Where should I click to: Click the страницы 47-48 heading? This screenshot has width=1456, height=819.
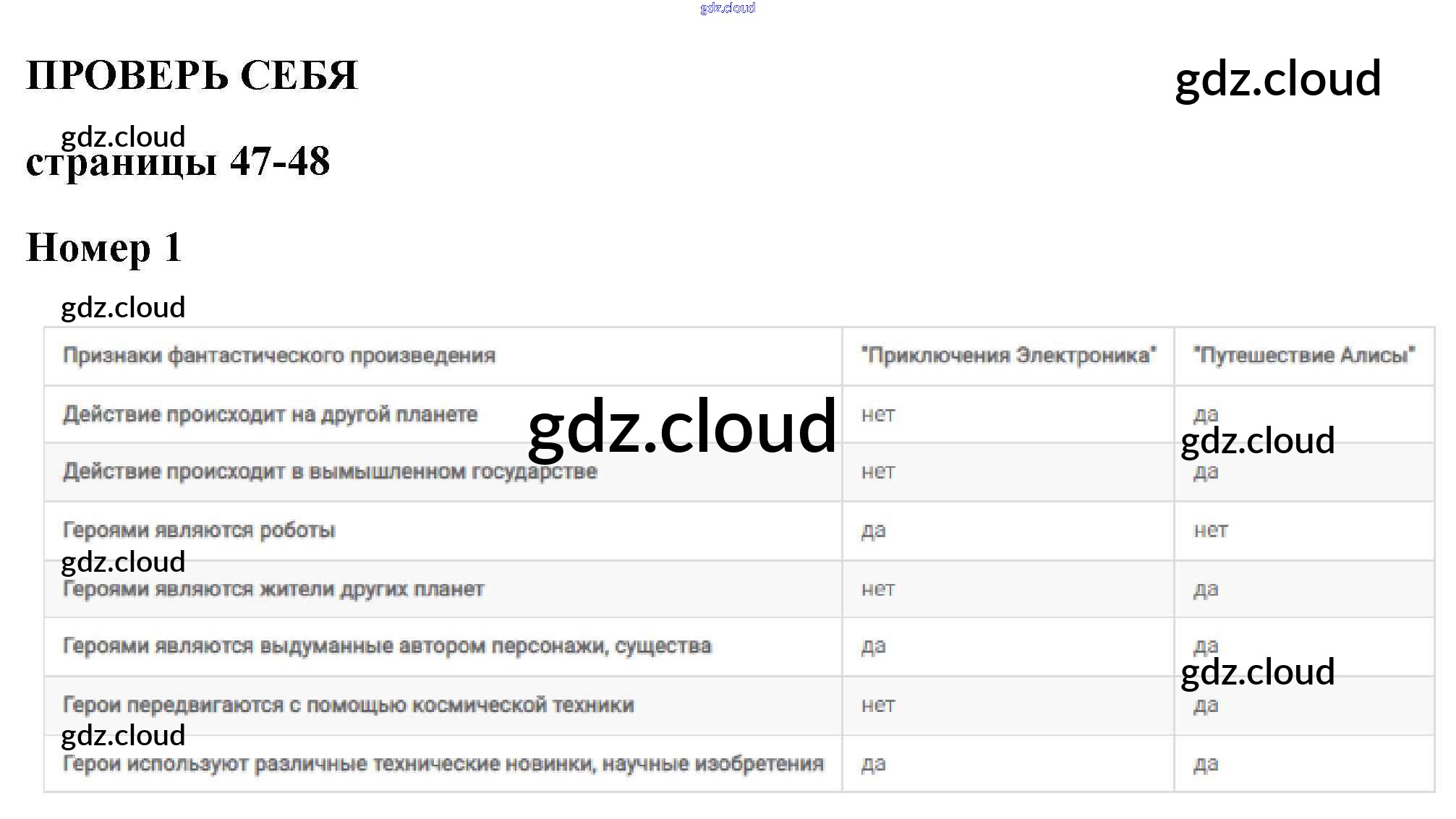[178, 161]
